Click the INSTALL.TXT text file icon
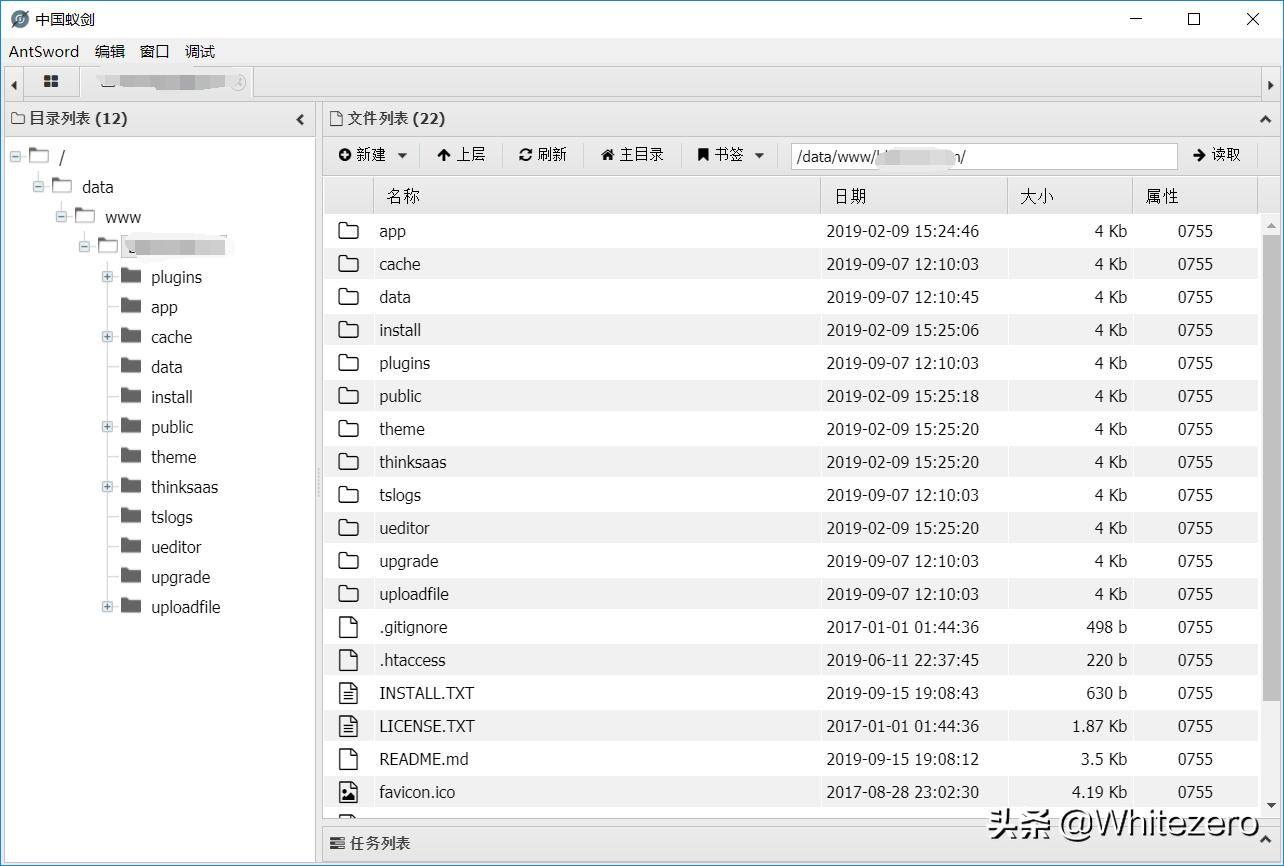Viewport: 1284px width, 866px height. 348,693
